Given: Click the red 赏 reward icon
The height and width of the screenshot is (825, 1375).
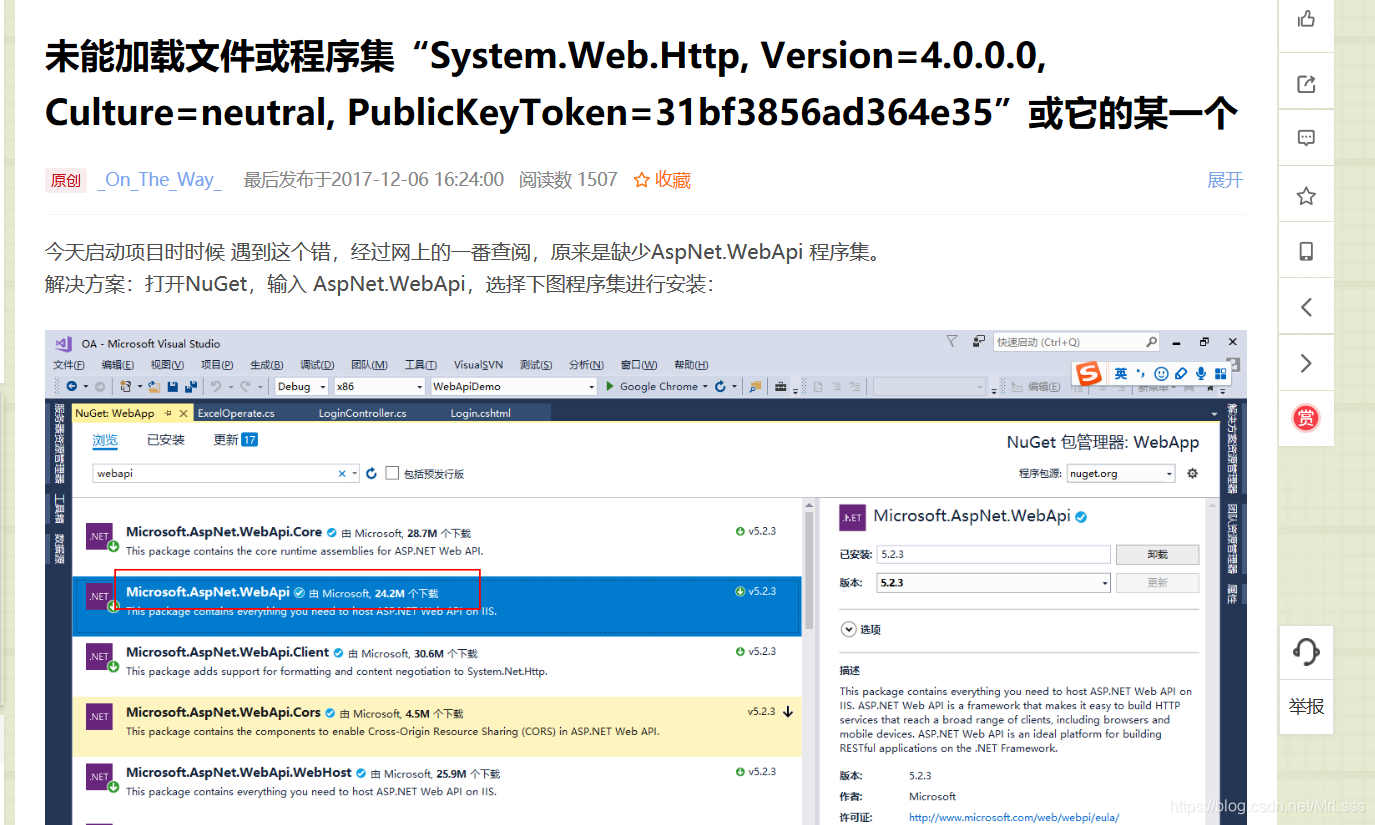Looking at the screenshot, I should point(1306,418).
